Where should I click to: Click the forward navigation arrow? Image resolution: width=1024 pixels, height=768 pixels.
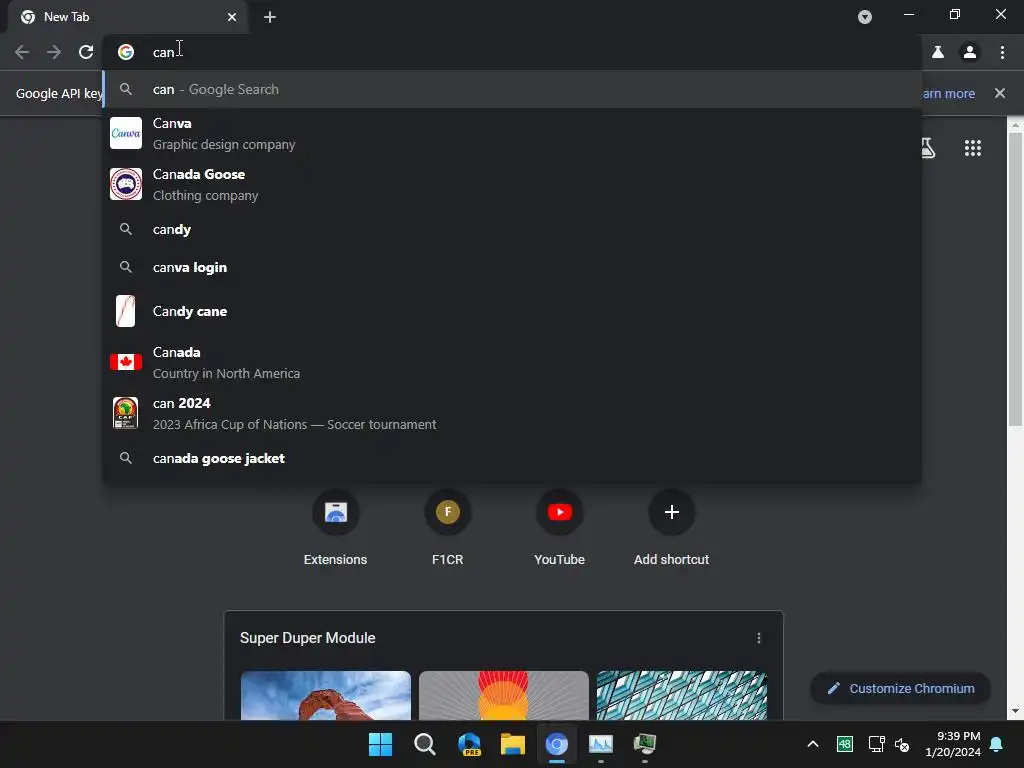pyautogui.click(x=54, y=52)
